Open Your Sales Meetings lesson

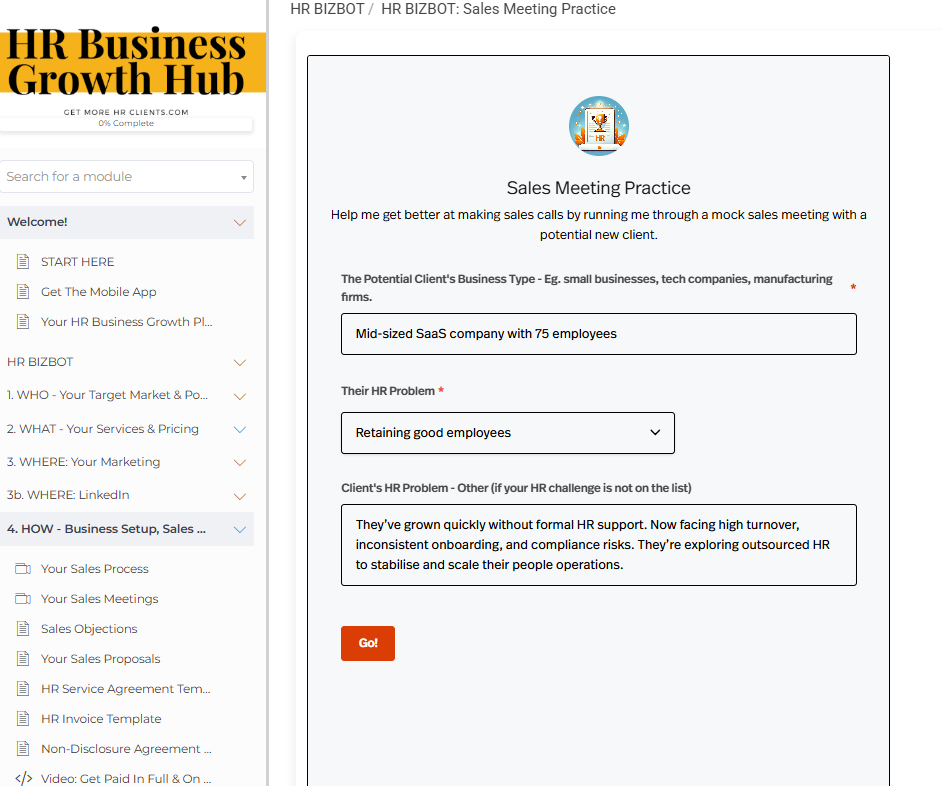point(99,599)
